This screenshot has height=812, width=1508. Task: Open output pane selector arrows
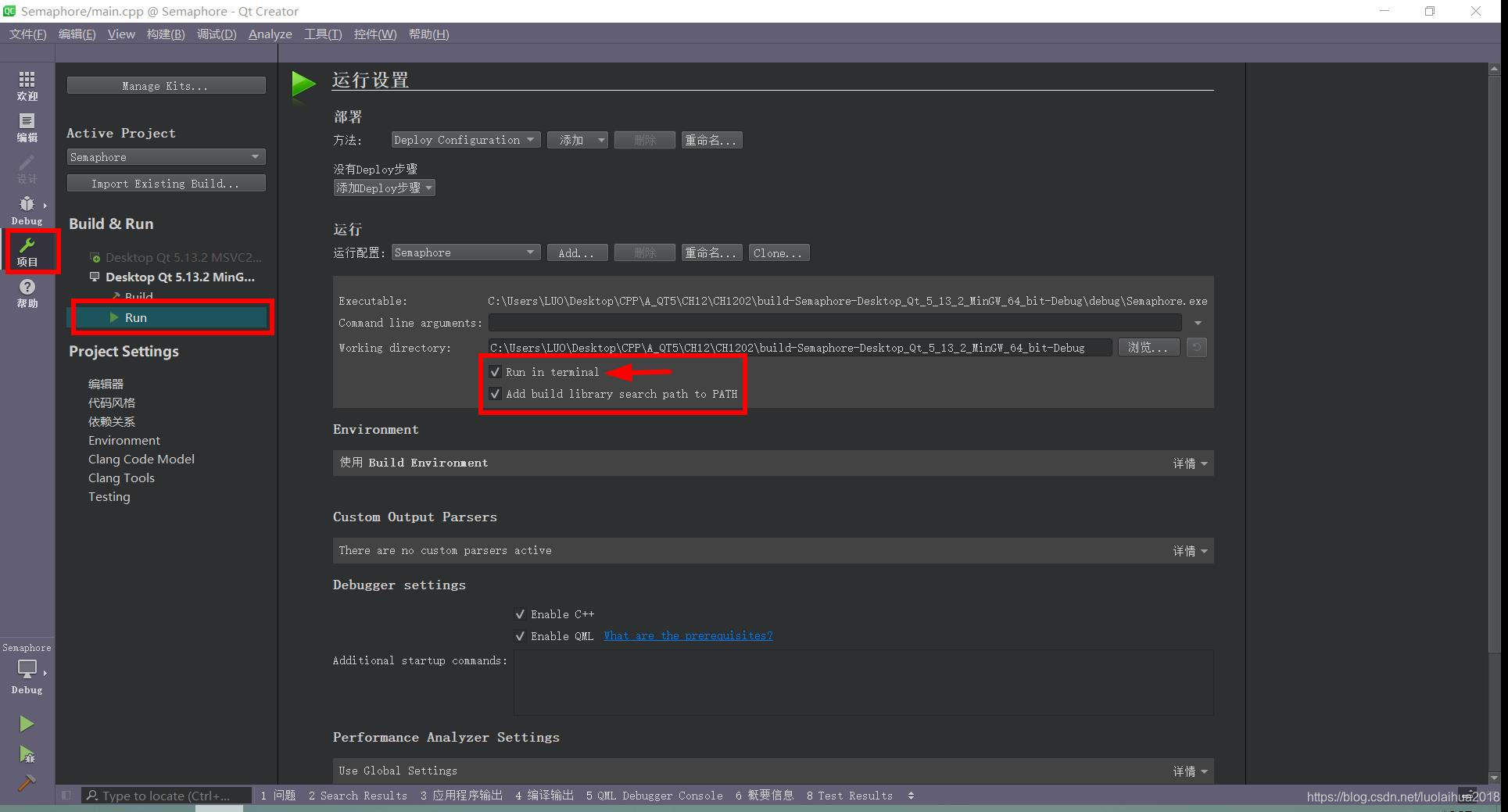(x=911, y=796)
